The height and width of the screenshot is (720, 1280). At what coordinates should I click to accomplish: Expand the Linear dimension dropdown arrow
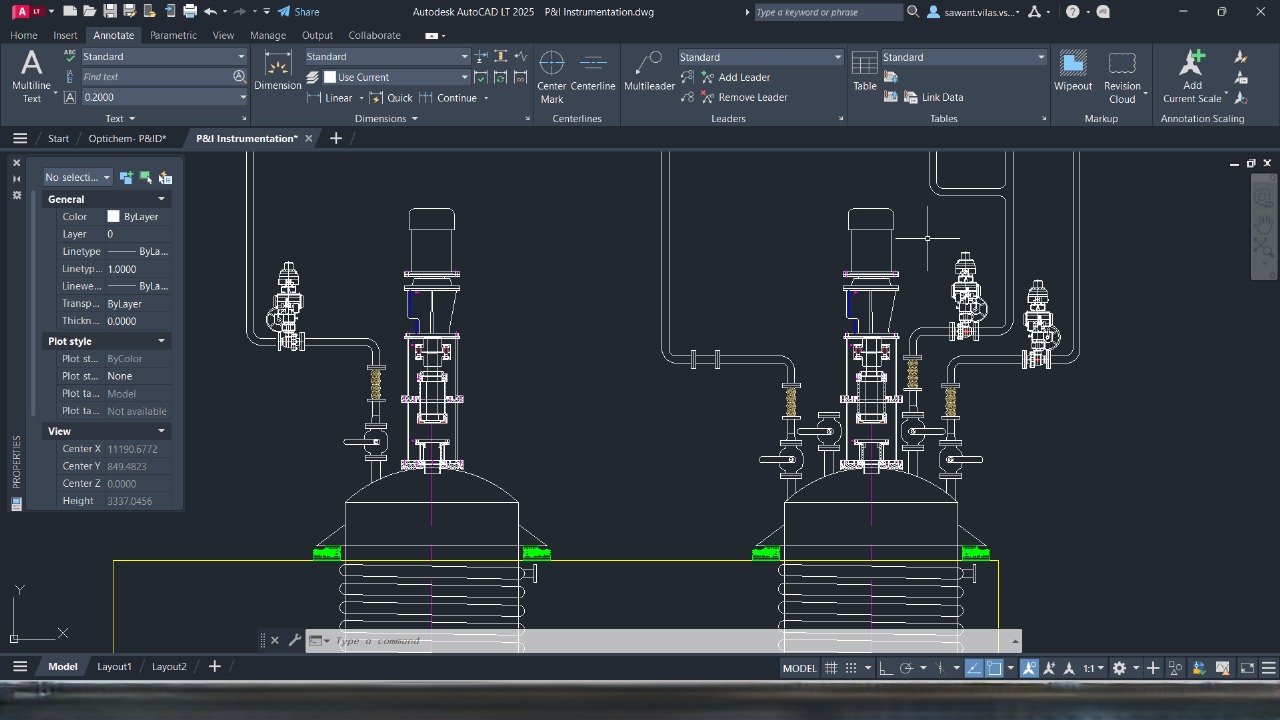[x=361, y=98]
